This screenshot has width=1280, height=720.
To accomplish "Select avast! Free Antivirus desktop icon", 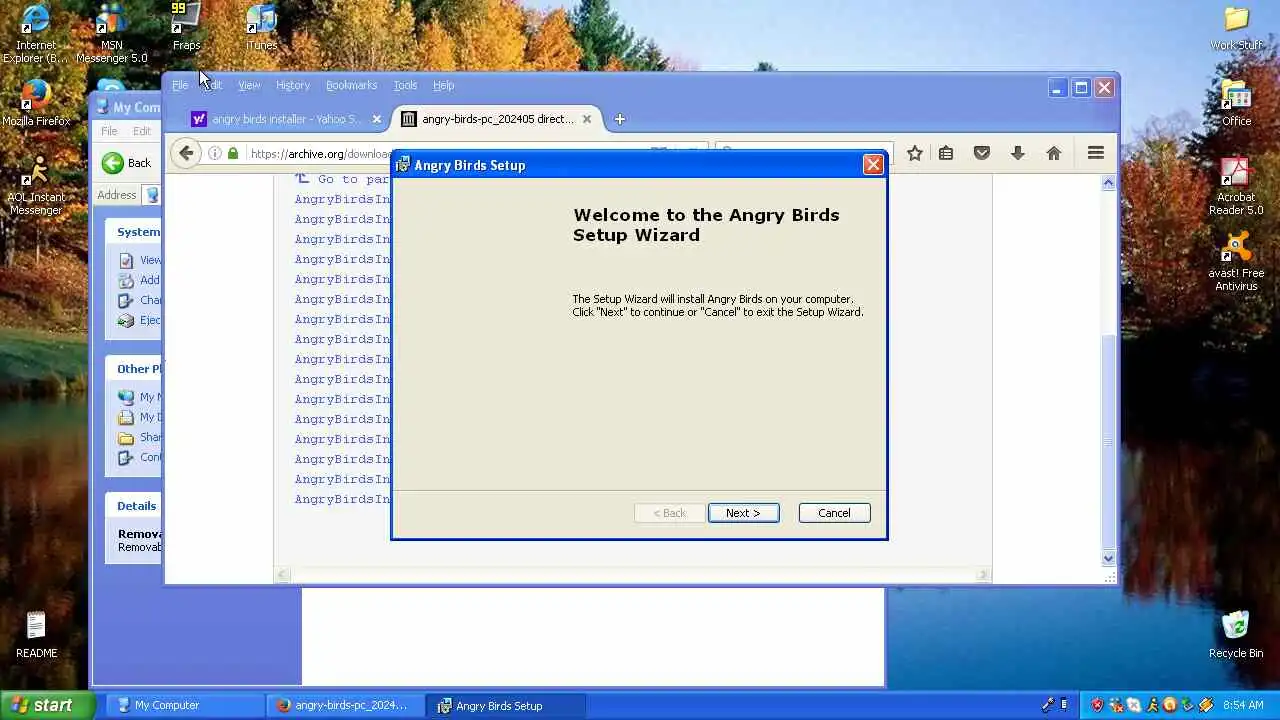I will [x=1236, y=262].
